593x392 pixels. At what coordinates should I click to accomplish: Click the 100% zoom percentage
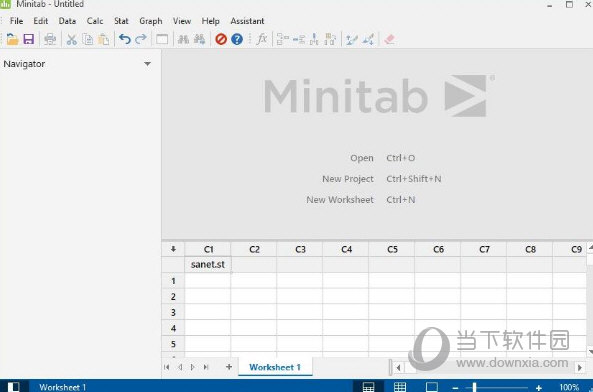(569, 387)
